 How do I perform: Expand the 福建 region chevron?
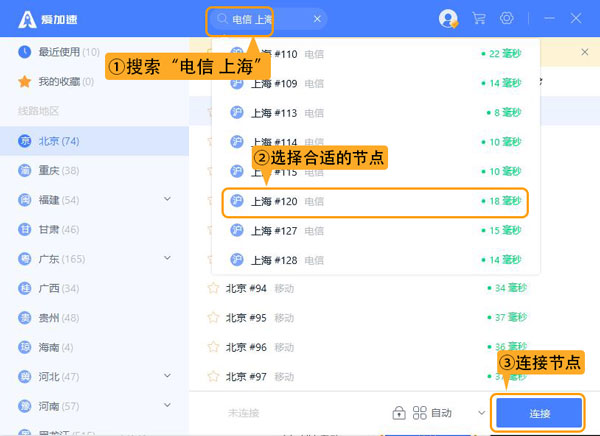click(x=167, y=199)
